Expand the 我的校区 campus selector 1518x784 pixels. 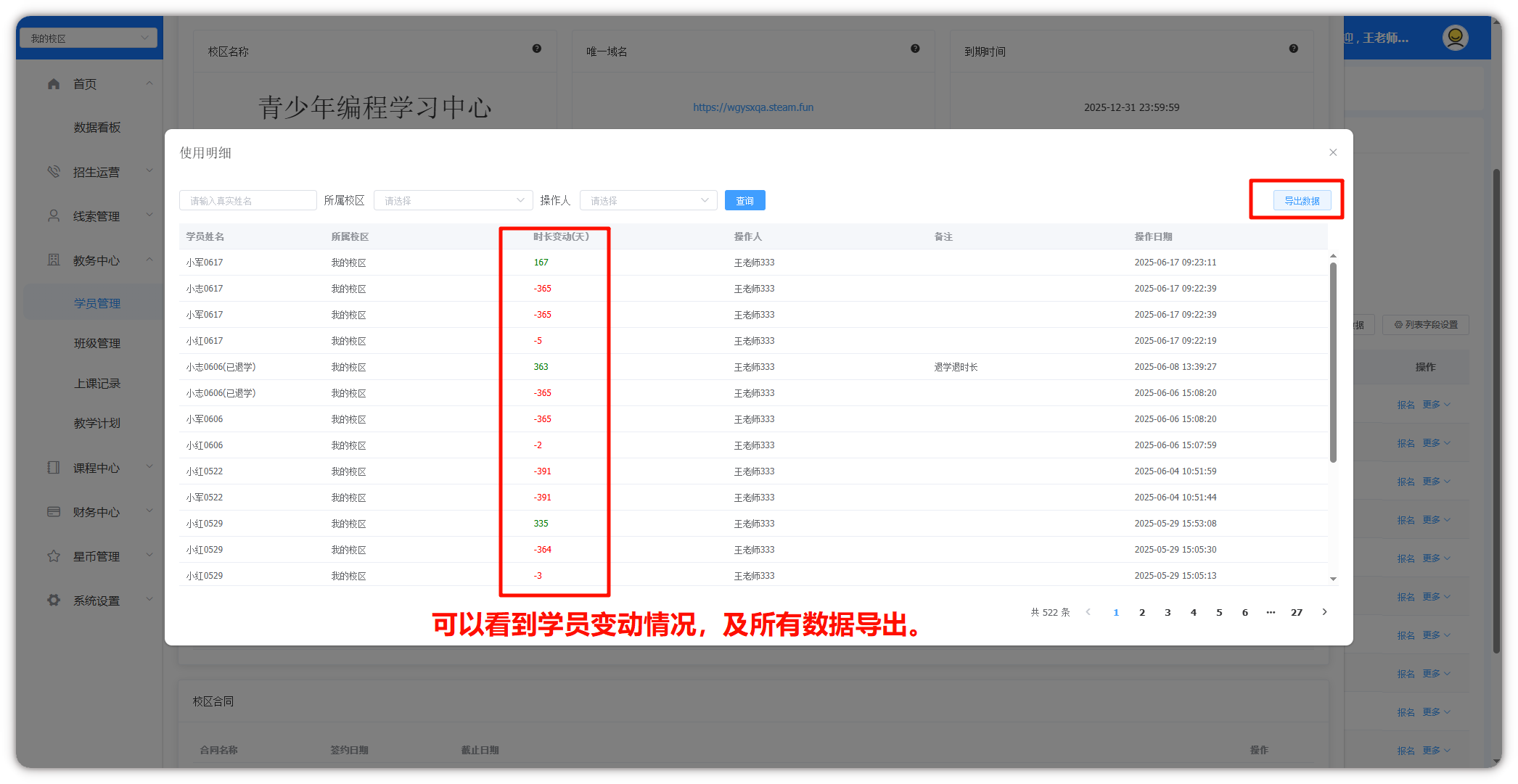(89, 37)
